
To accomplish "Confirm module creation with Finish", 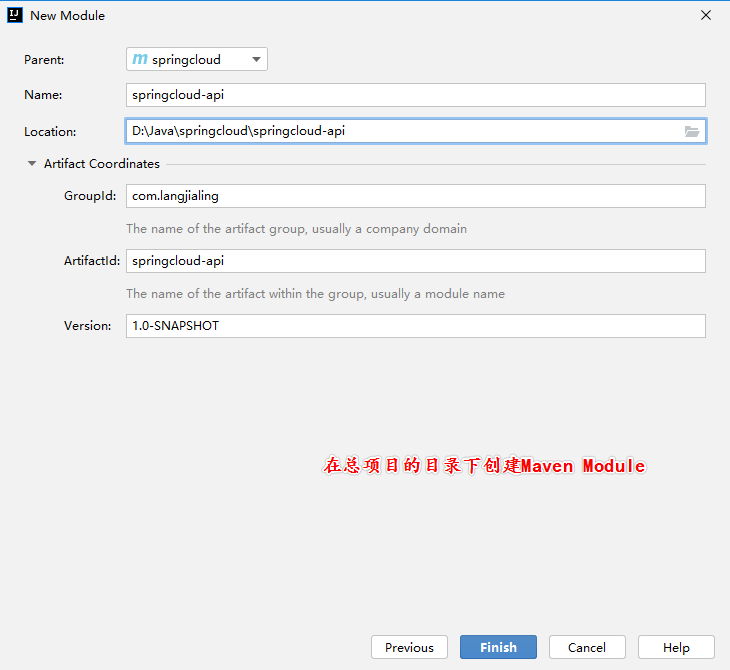I will tap(498, 647).
